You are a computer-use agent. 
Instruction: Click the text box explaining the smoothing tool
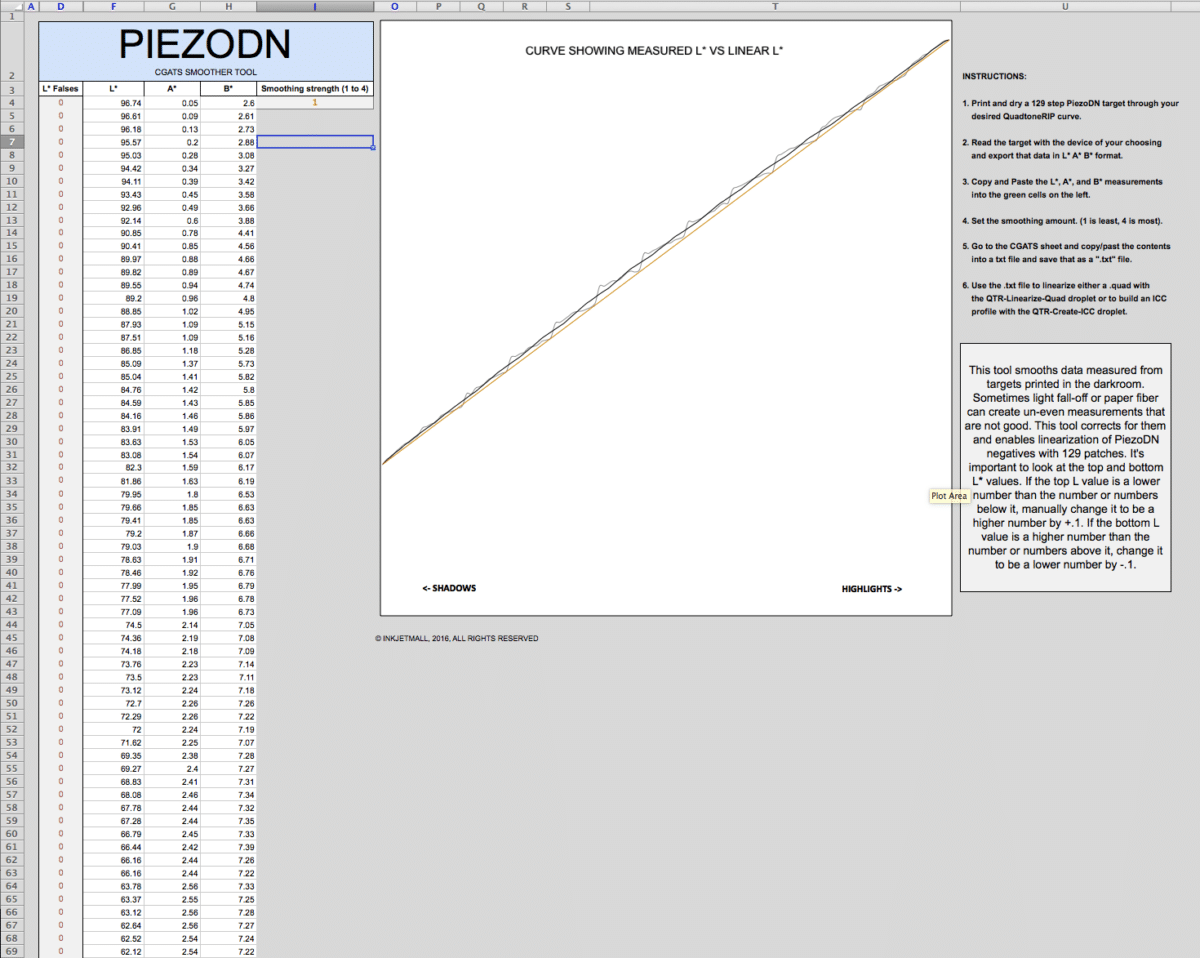click(1065, 467)
